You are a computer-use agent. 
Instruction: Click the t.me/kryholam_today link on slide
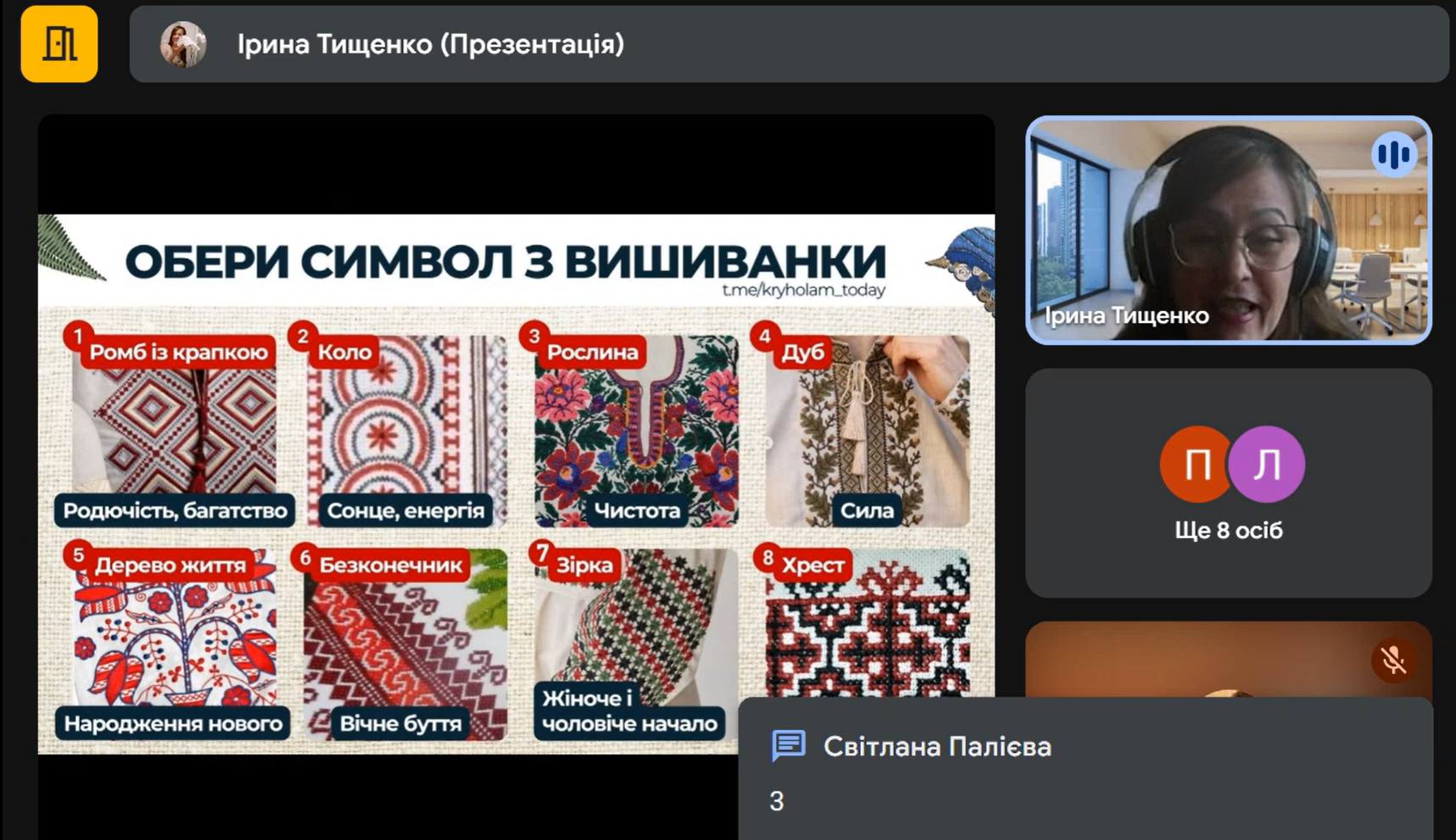pyautogui.click(x=803, y=290)
